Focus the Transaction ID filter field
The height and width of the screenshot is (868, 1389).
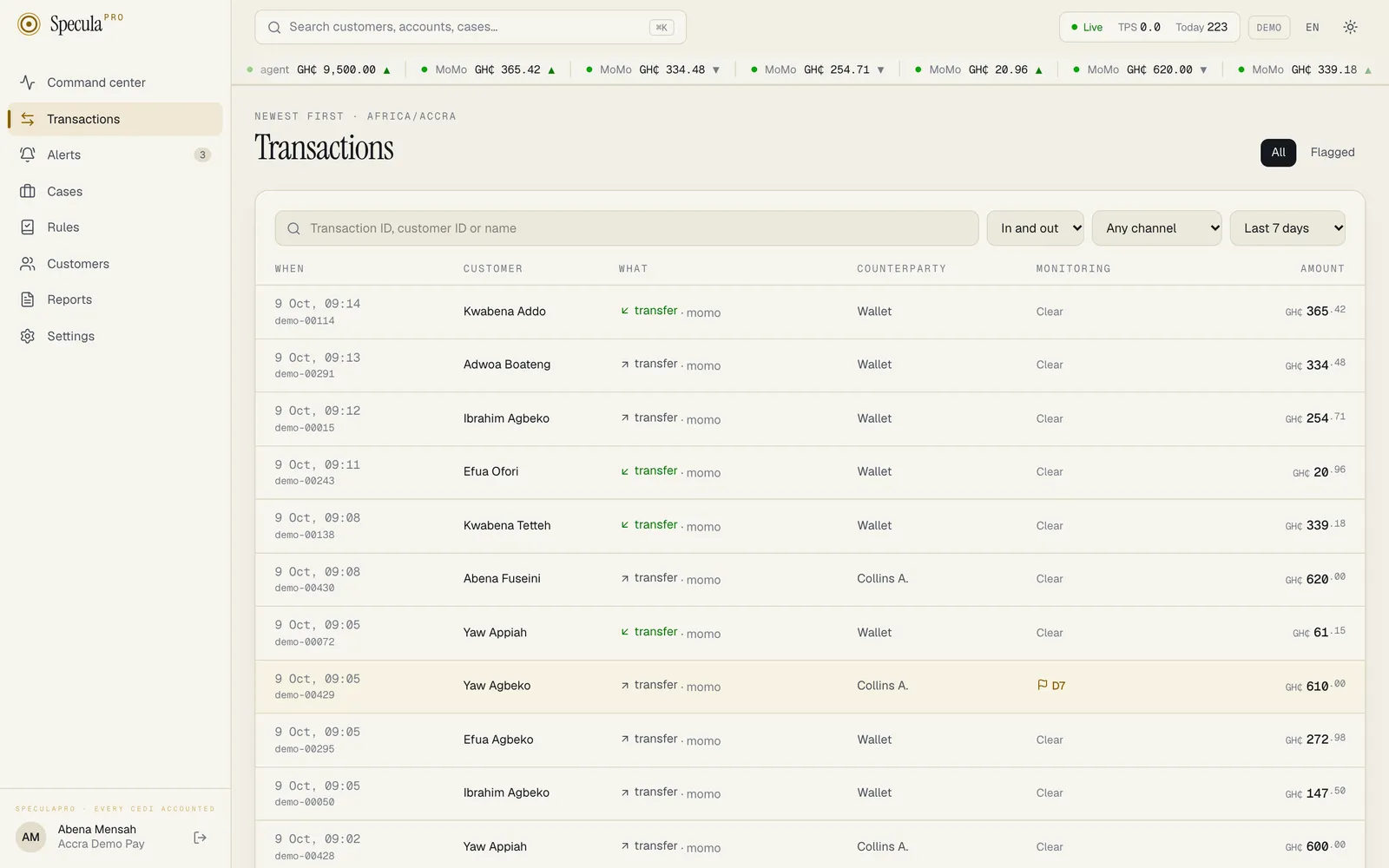pyautogui.click(x=627, y=228)
